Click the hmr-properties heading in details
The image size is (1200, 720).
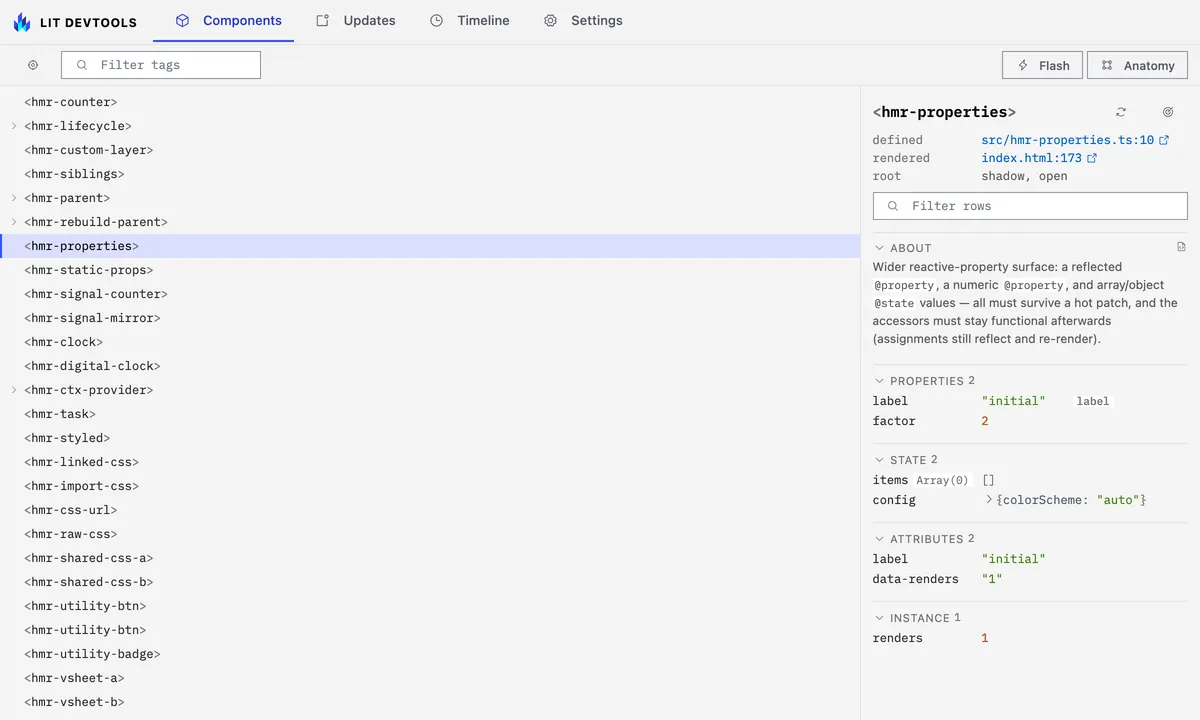coord(944,112)
